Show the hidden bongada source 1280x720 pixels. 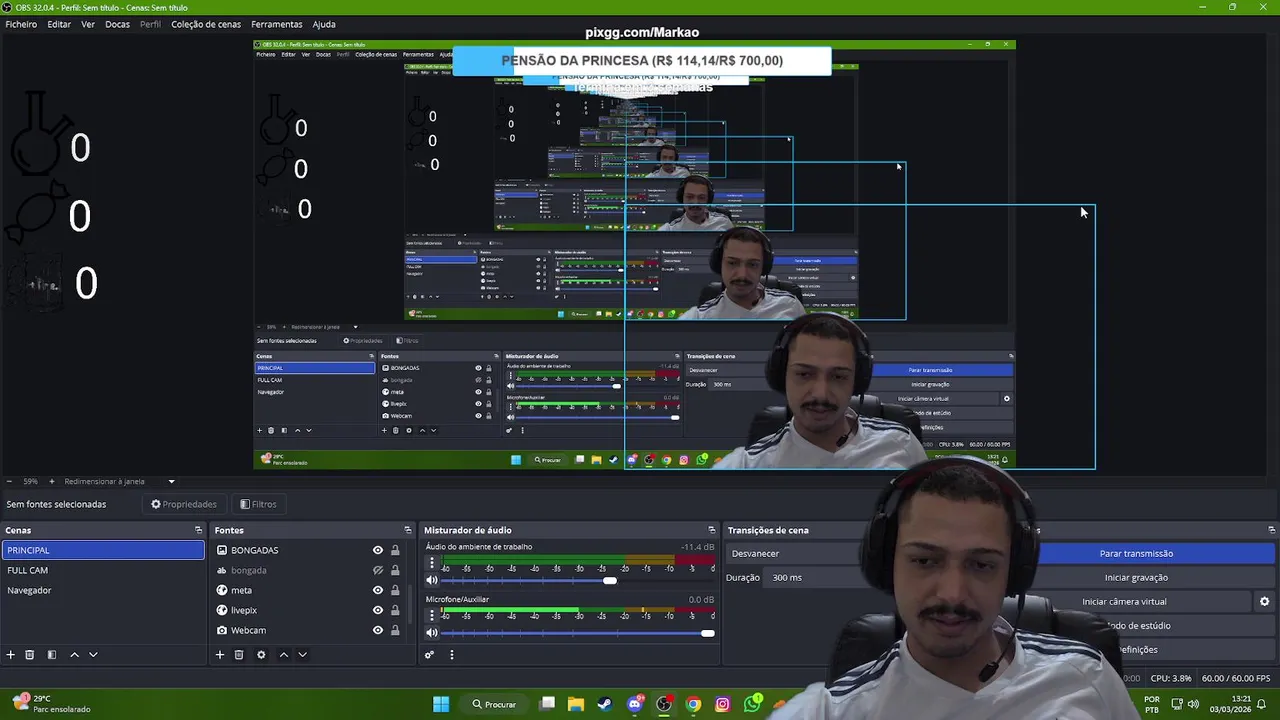point(378,570)
